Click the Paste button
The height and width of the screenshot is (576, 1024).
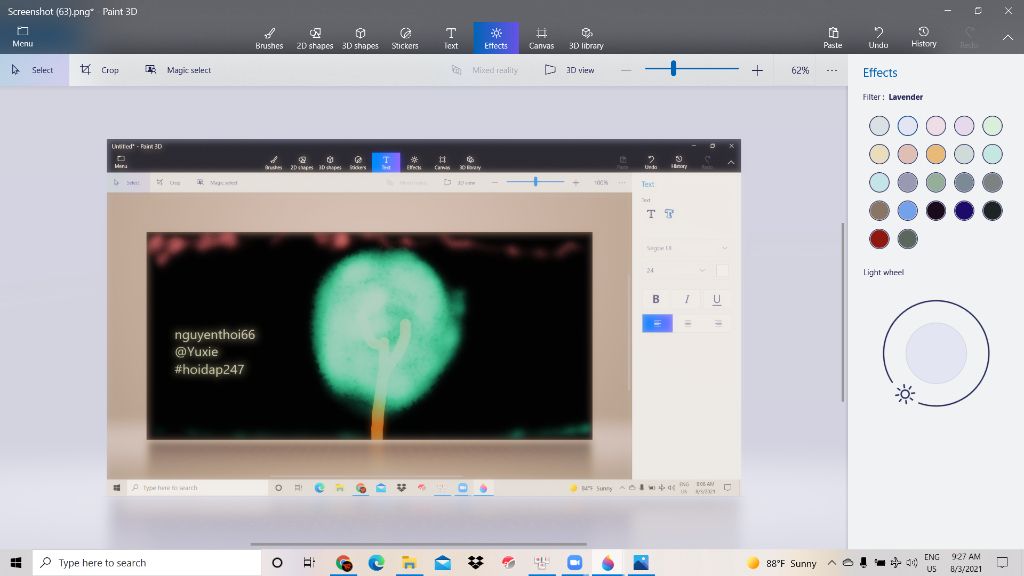coord(833,38)
